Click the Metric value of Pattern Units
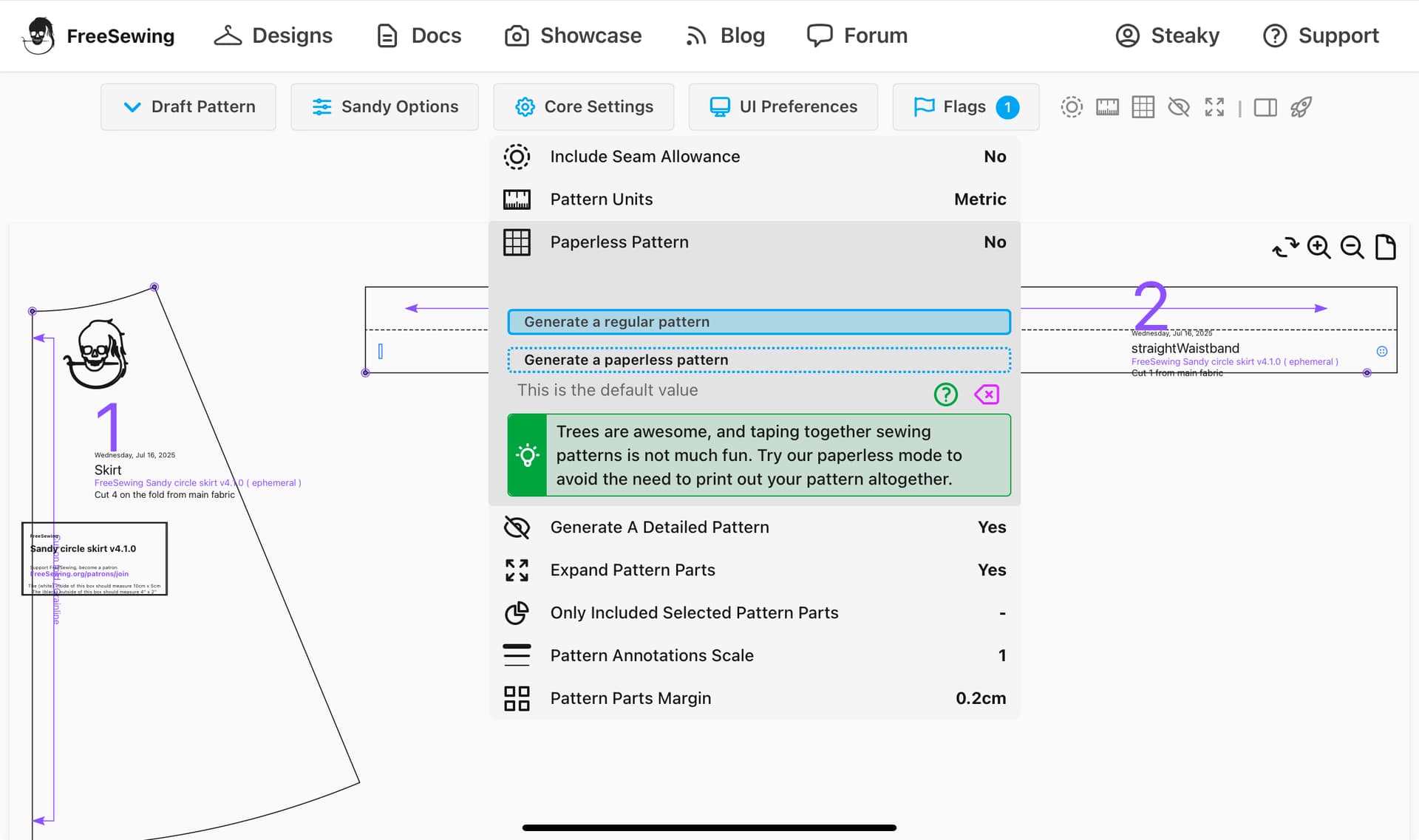Image resolution: width=1419 pixels, height=840 pixels. [980, 199]
